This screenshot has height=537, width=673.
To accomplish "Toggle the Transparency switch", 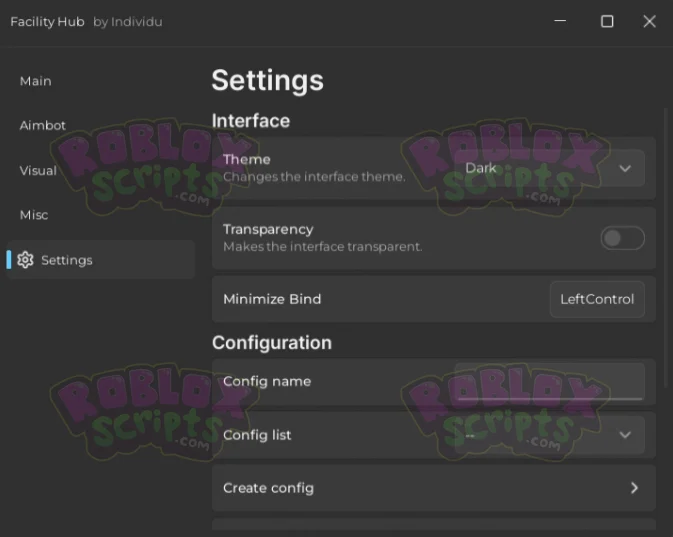I will tap(622, 238).
